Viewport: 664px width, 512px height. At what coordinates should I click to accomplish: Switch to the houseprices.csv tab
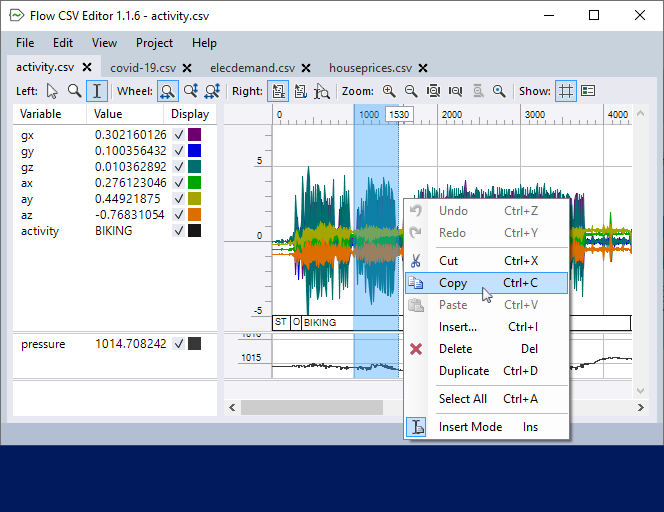(x=370, y=68)
